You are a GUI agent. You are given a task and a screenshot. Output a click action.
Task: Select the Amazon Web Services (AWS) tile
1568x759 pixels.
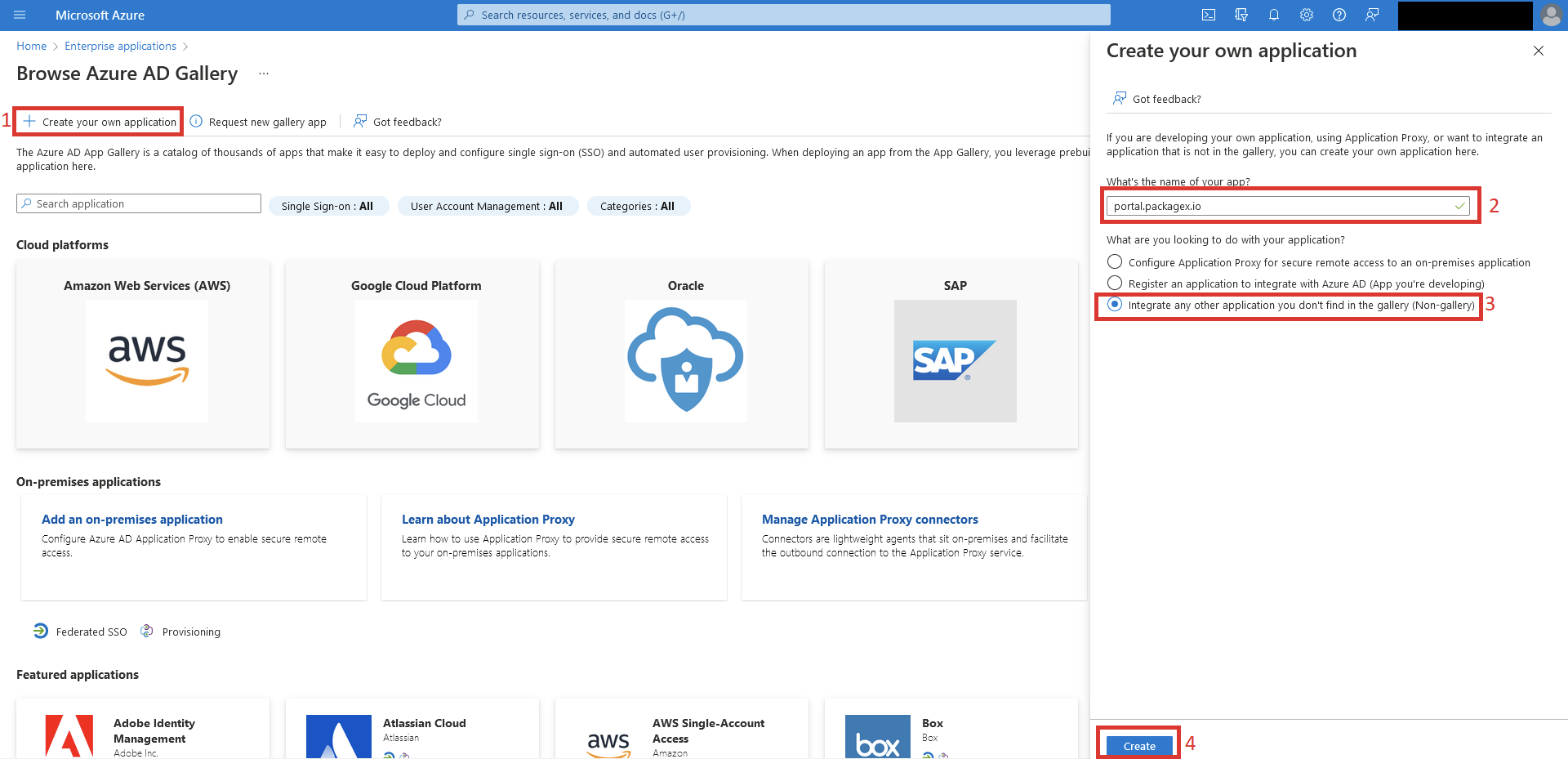pyautogui.click(x=143, y=355)
